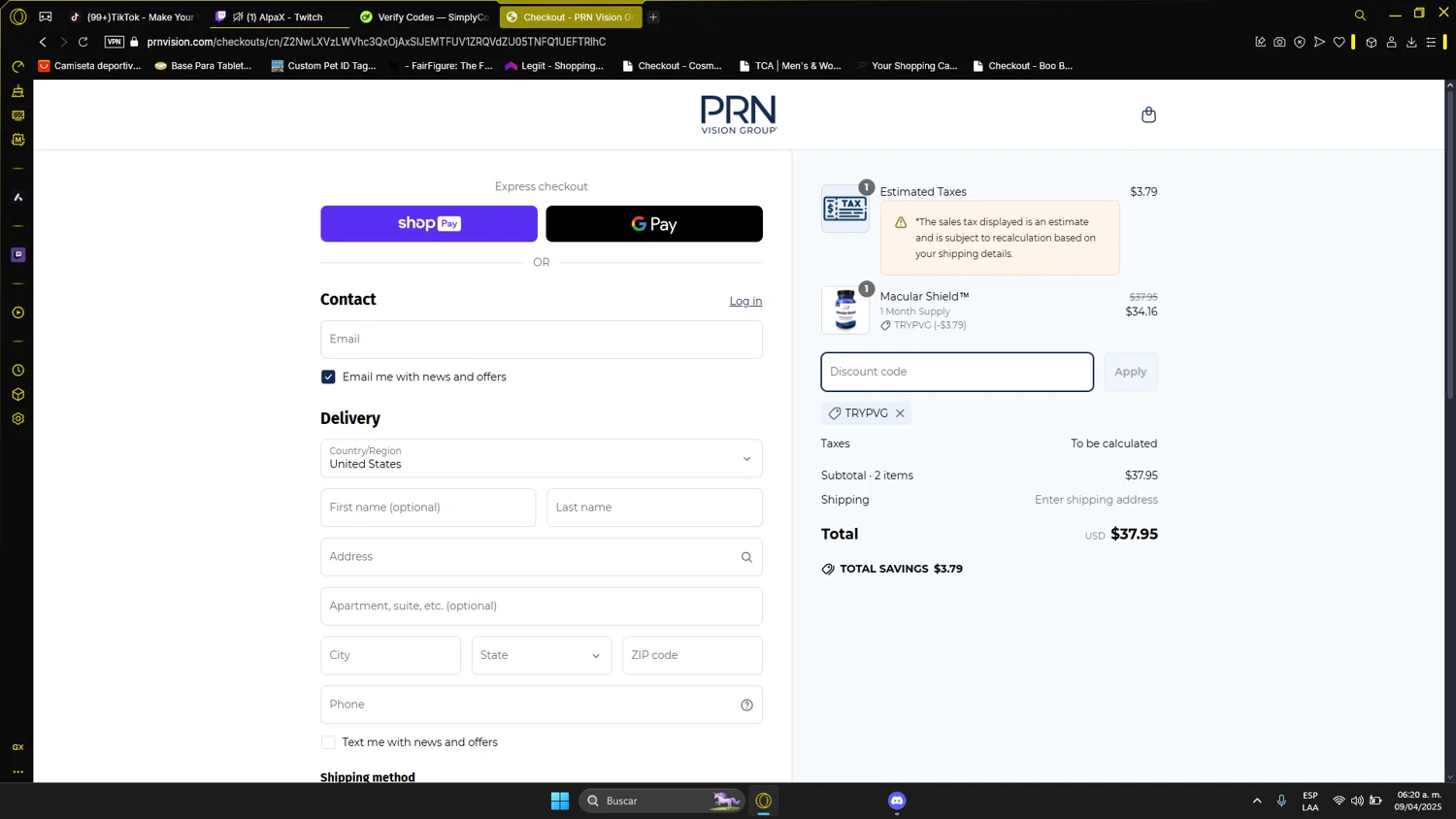Open Your Shopping Ca... bookmark
Image resolution: width=1456 pixels, height=819 pixels.
click(x=907, y=66)
